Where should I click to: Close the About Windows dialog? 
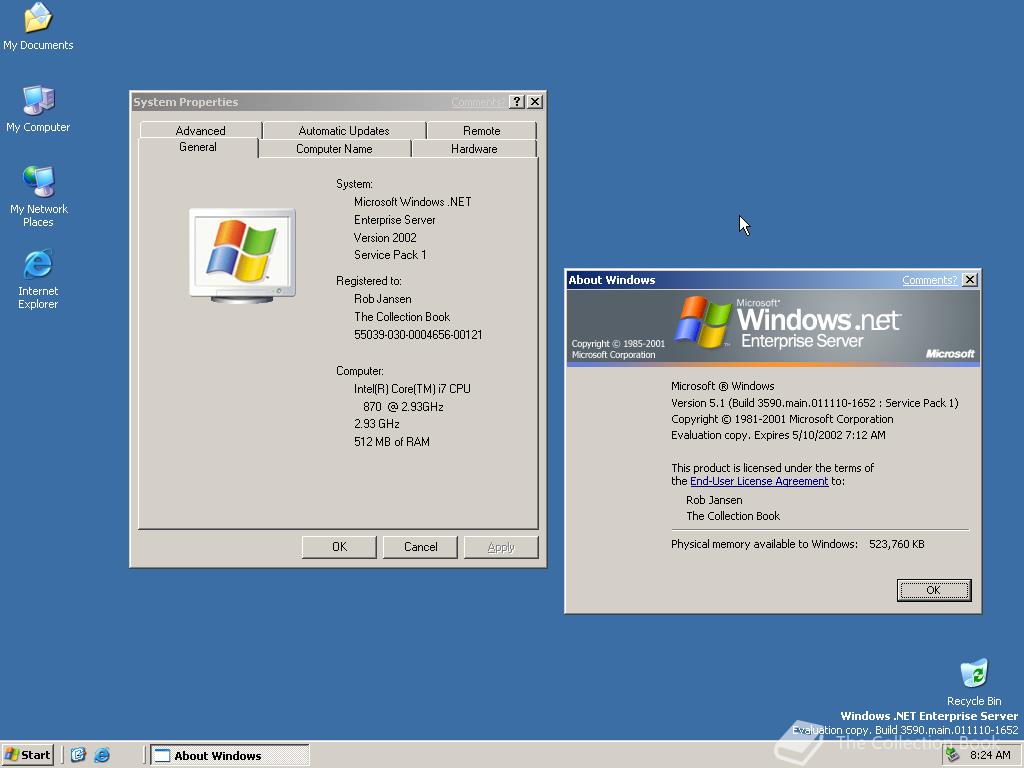pos(970,280)
